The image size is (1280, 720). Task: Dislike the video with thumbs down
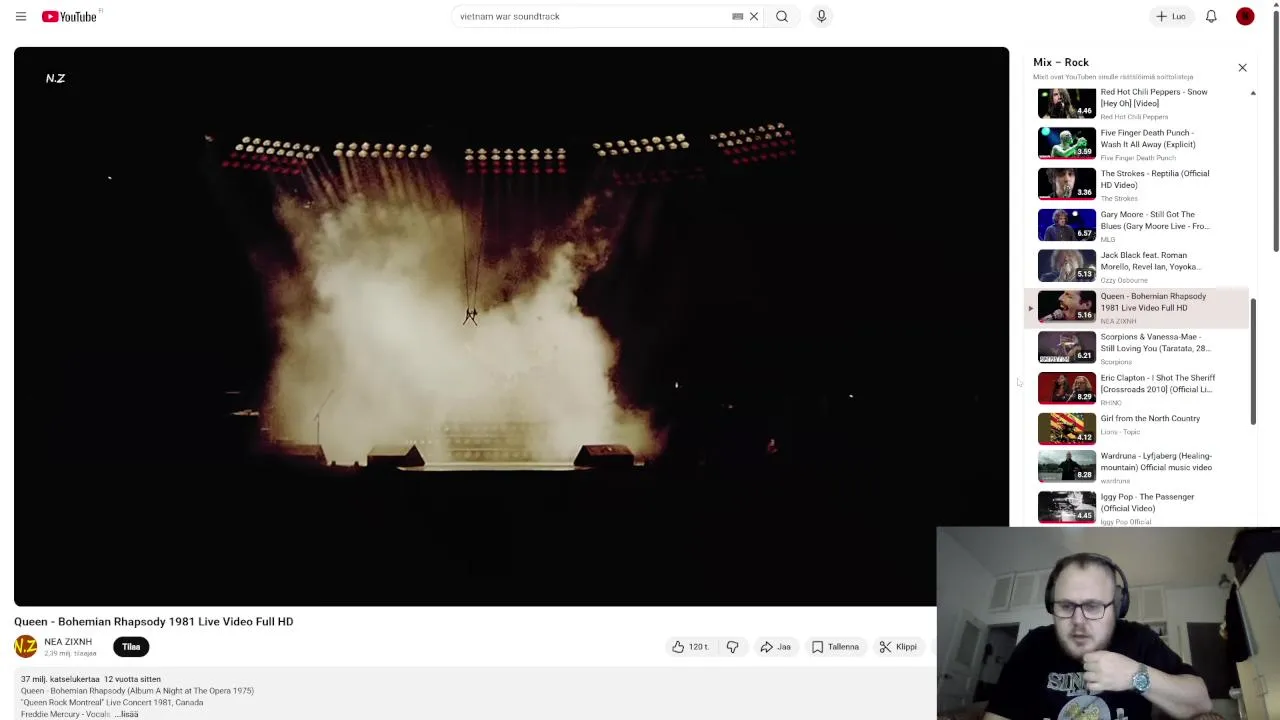pos(732,647)
